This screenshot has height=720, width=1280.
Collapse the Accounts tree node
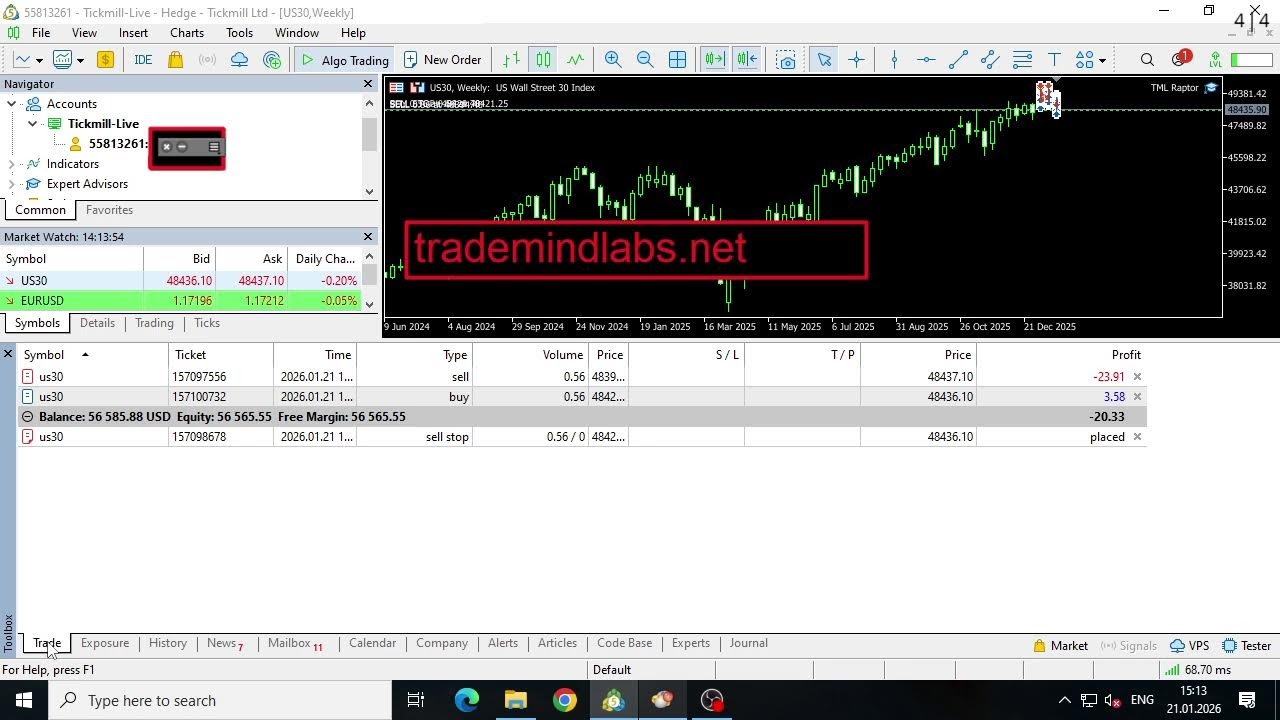(12, 104)
